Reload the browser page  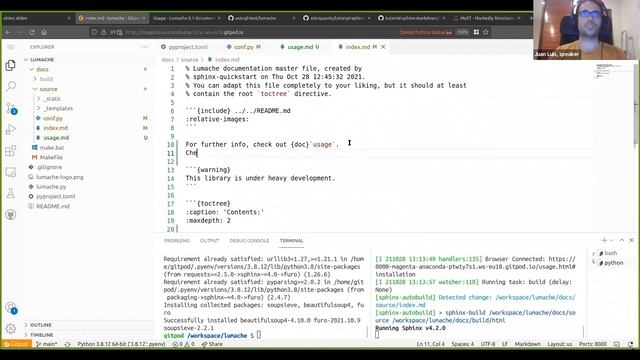click(x=32, y=32)
